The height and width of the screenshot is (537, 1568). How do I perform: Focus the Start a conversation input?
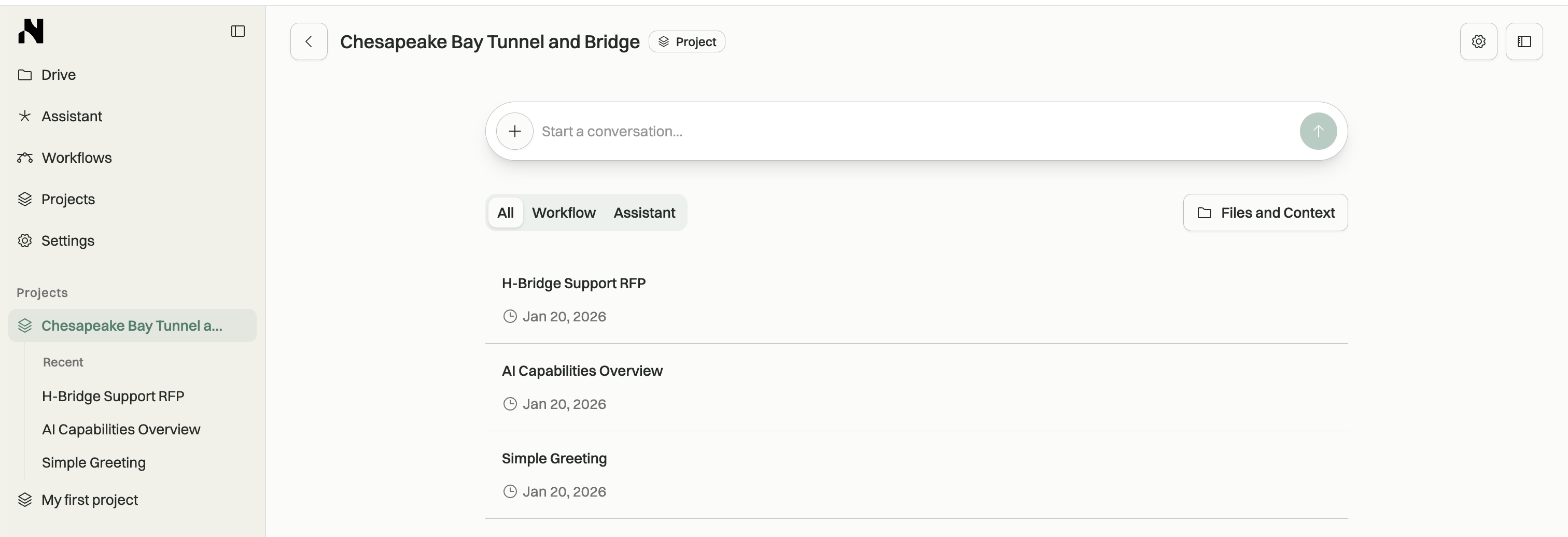click(916, 131)
